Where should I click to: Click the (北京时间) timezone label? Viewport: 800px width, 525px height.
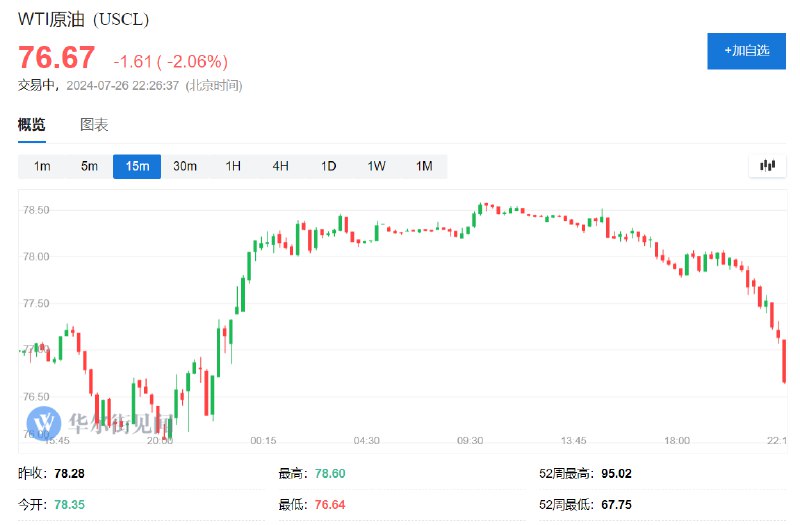point(214,86)
